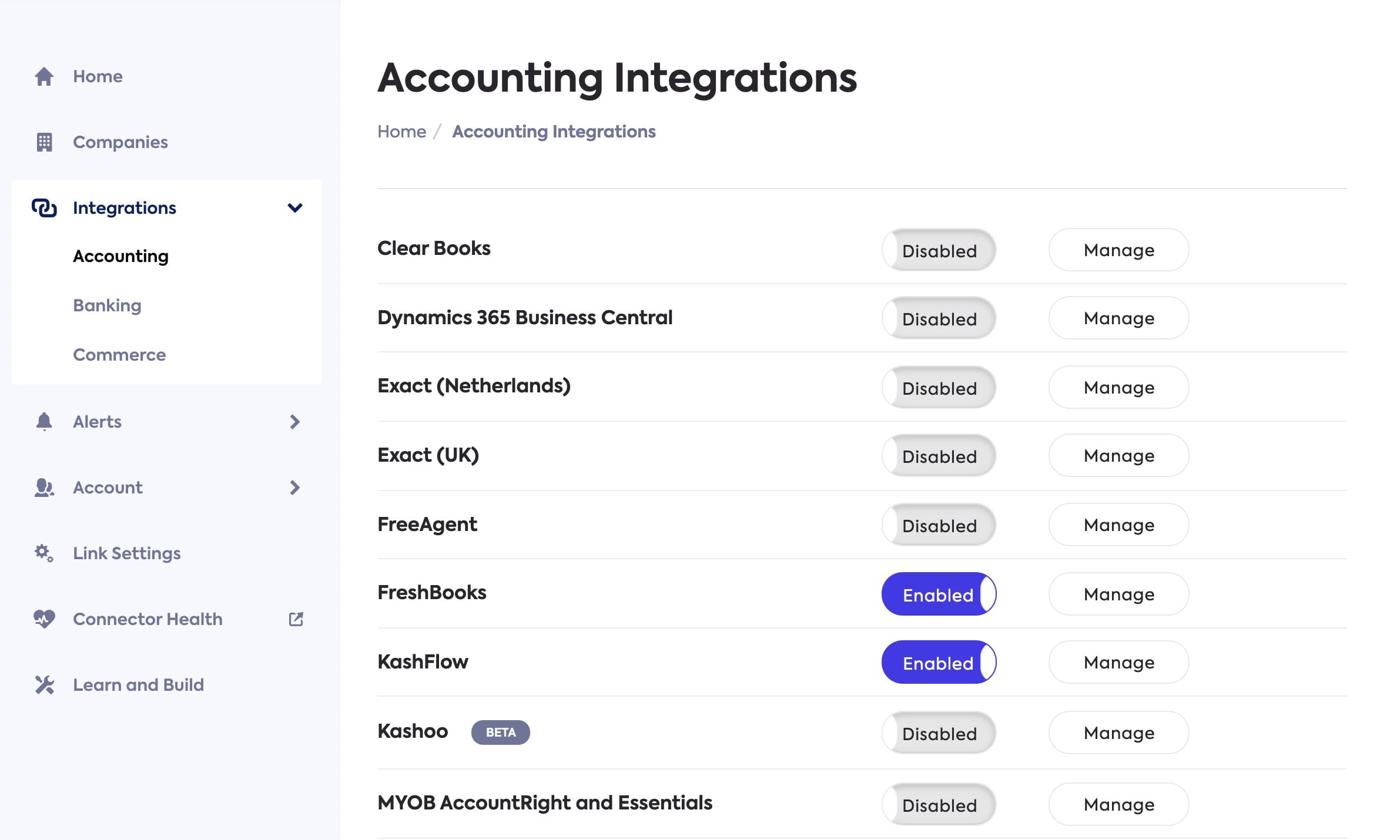Click the Connector Health heart icon
The height and width of the screenshot is (840, 1400).
pyautogui.click(x=44, y=619)
